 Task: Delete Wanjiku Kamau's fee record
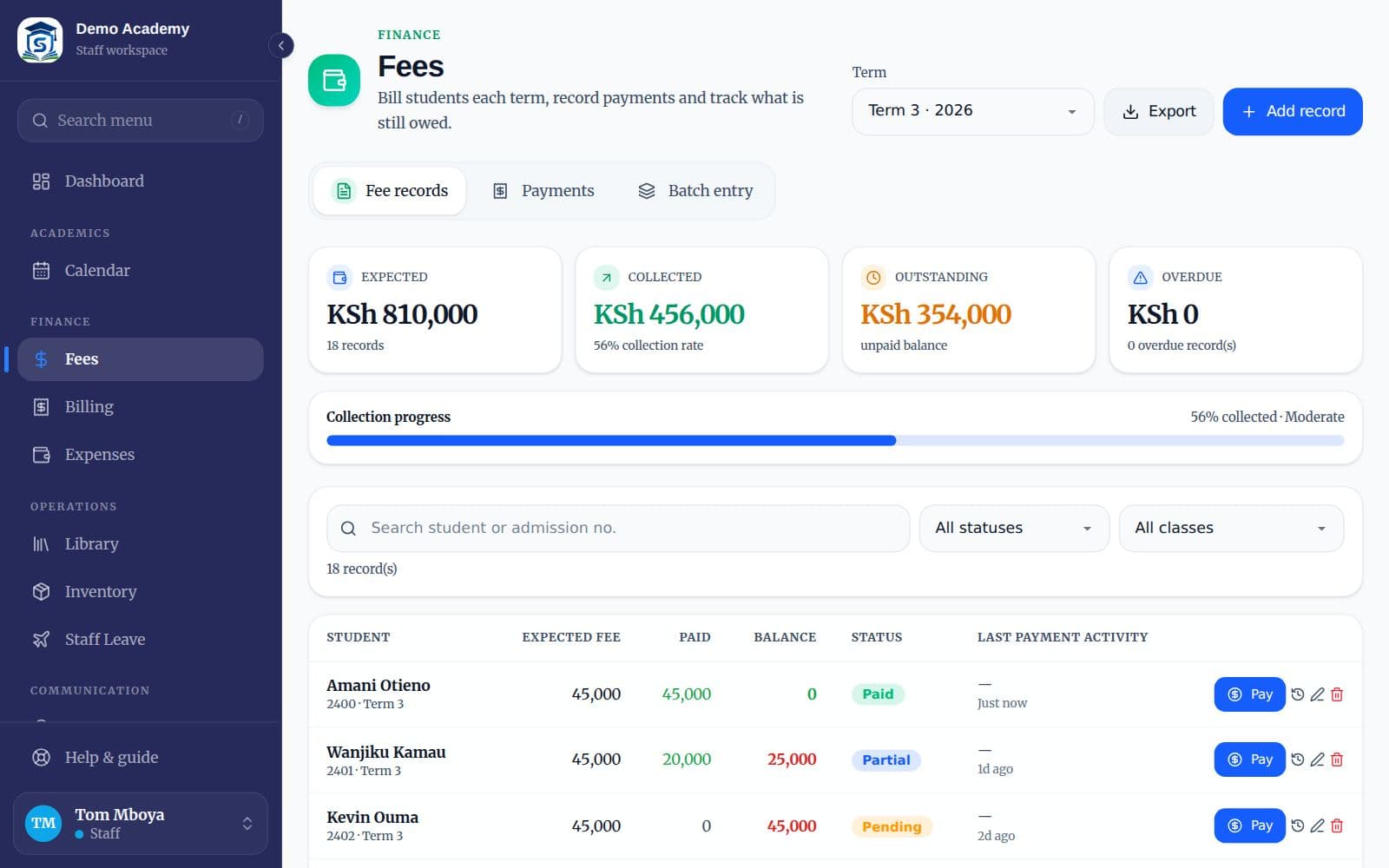tap(1337, 759)
